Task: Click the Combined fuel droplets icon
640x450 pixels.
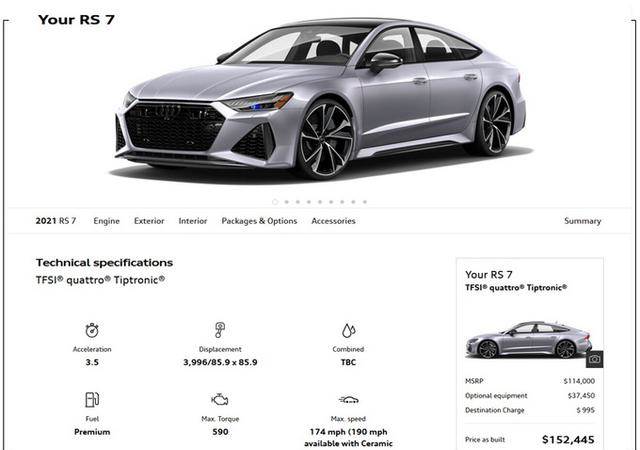Action: pyautogui.click(x=348, y=330)
